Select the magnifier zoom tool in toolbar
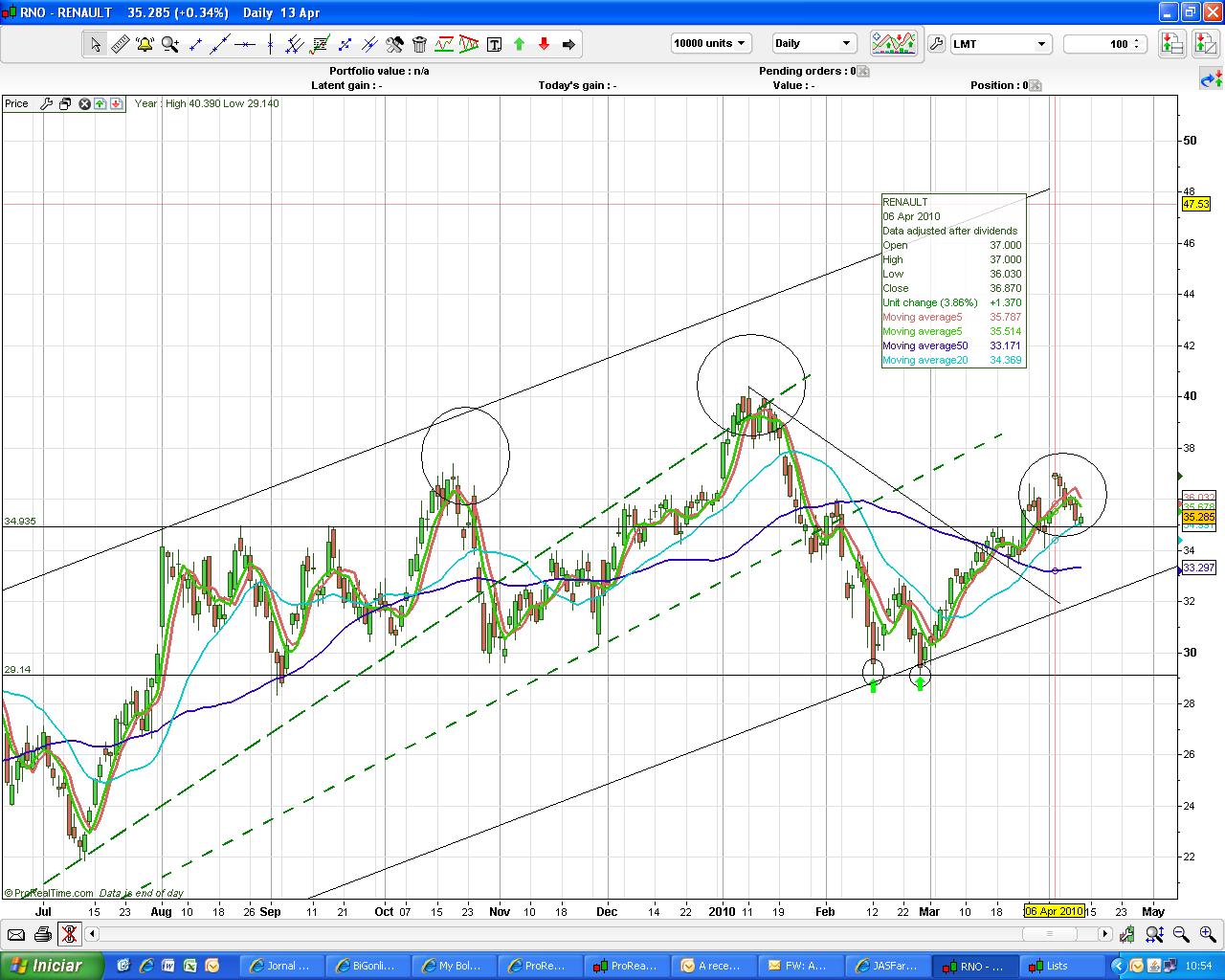The image size is (1225, 980). [x=170, y=44]
